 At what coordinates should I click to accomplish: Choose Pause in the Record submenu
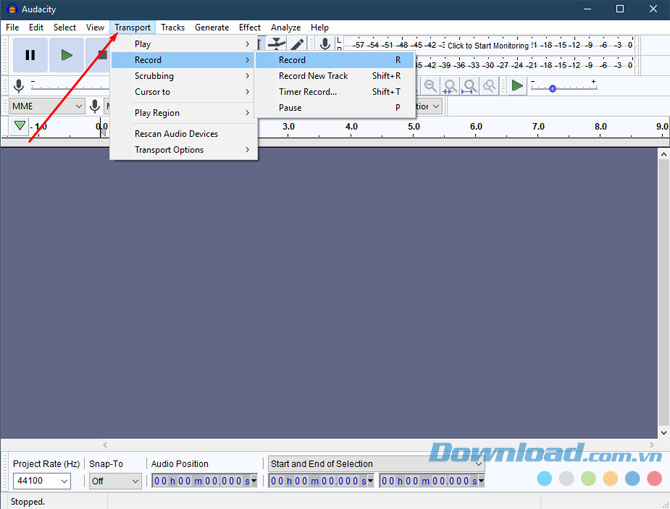(x=335, y=108)
